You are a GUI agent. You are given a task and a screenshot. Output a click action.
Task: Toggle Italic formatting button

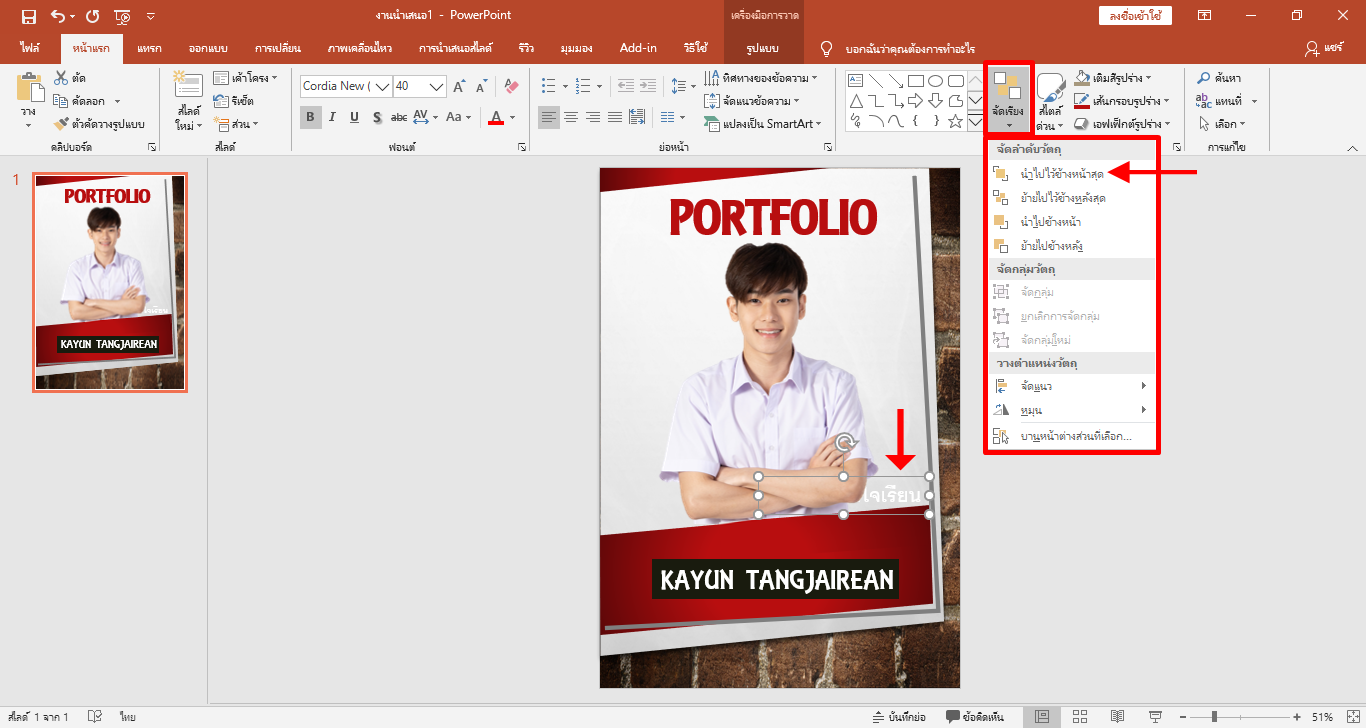coord(332,117)
